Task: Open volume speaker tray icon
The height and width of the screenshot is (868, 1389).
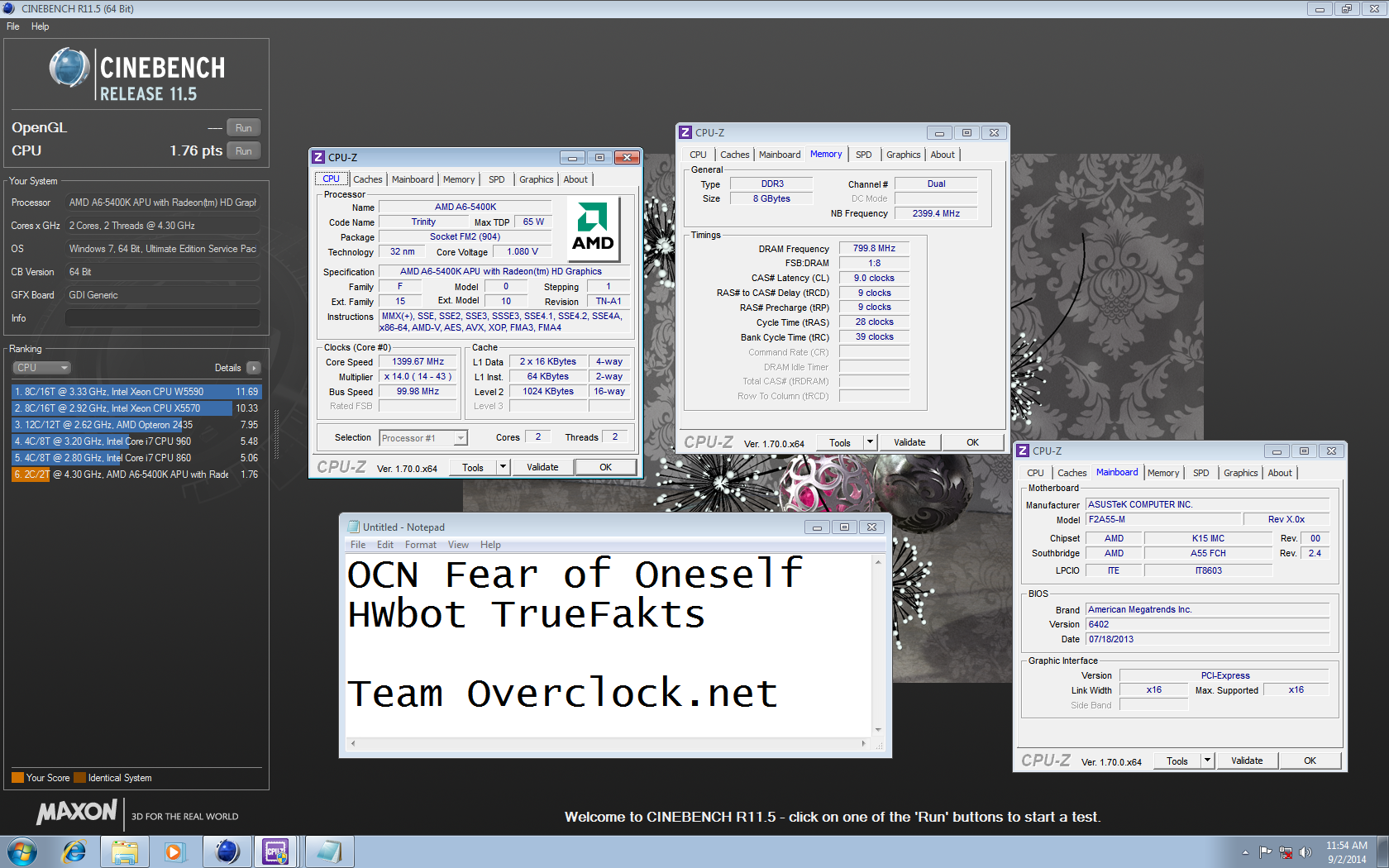Action: click(x=1305, y=852)
